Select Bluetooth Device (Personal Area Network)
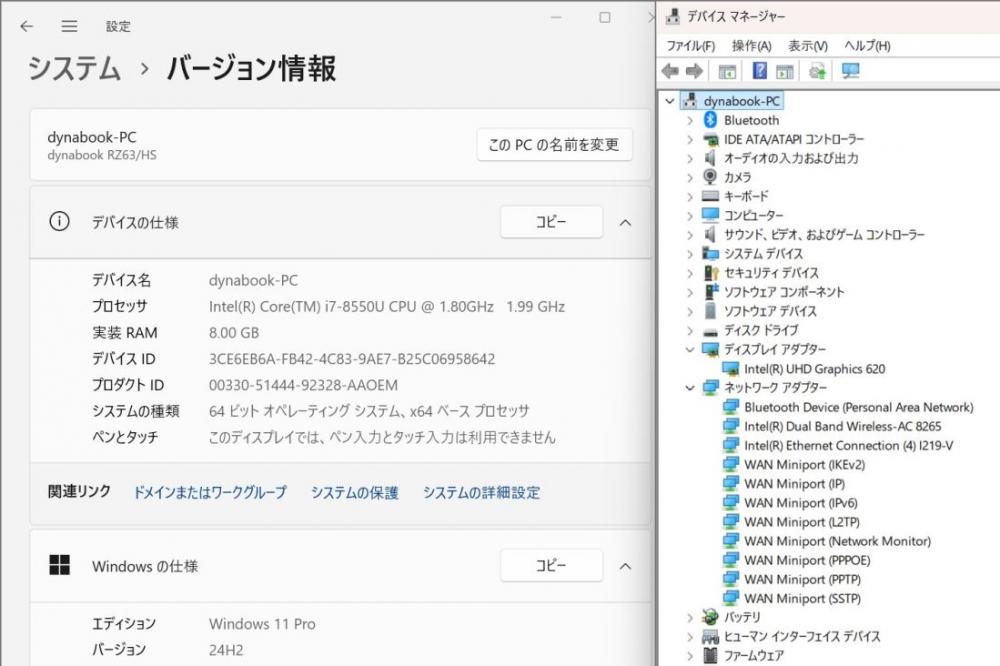This screenshot has height=666, width=1000. (858, 407)
